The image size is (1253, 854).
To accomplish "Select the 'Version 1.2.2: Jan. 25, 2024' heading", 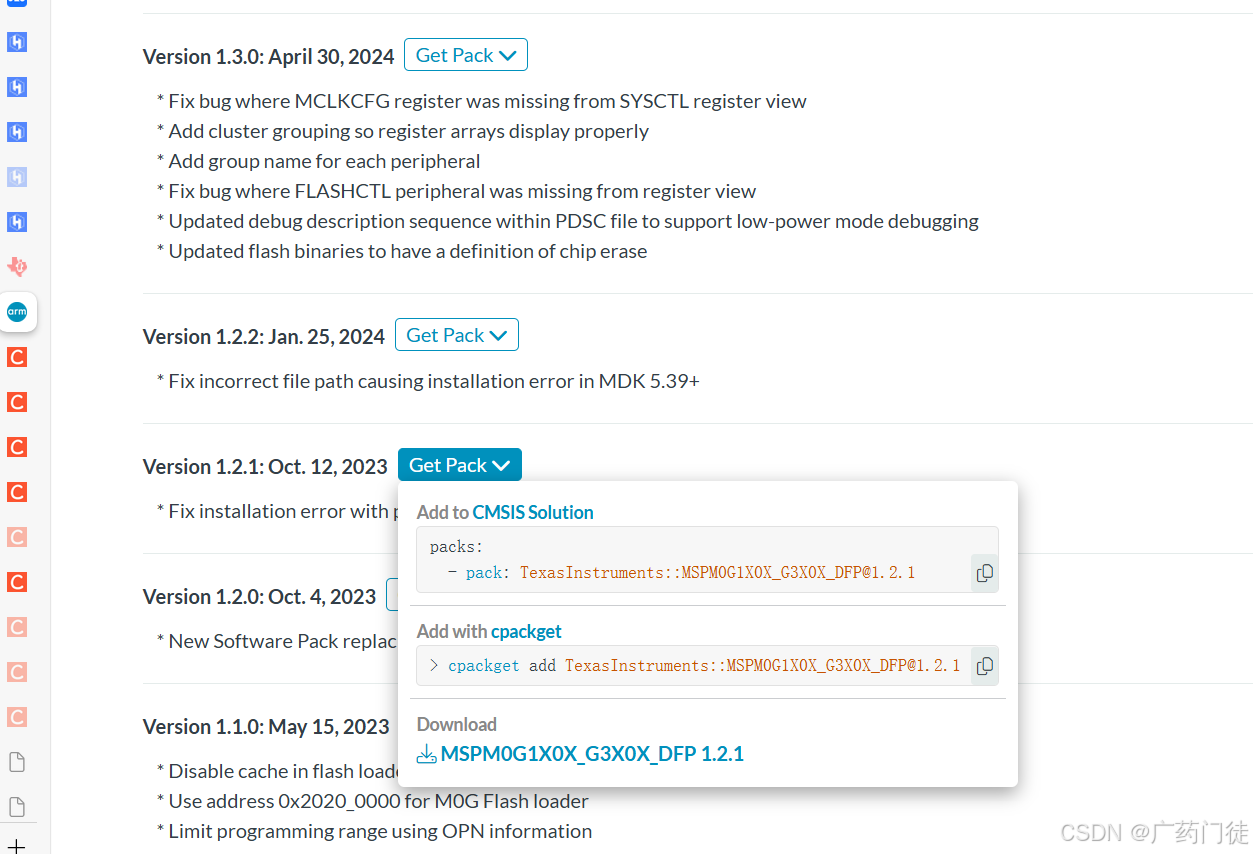I will click(264, 337).
